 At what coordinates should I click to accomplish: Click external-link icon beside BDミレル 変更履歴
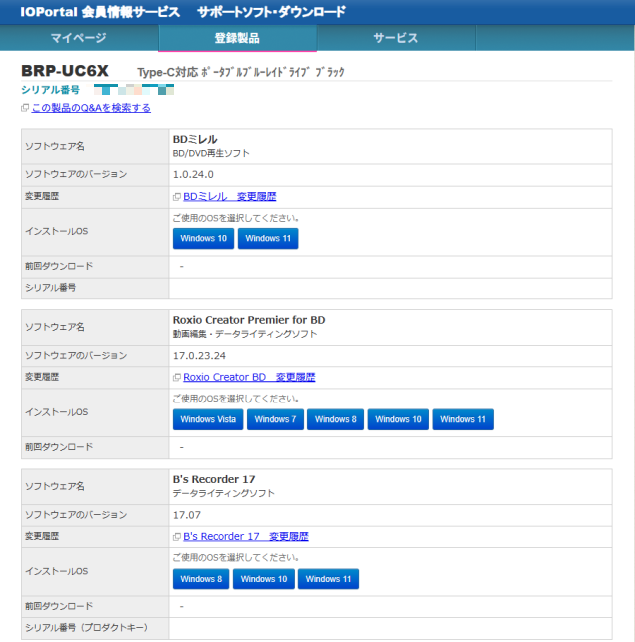pyautogui.click(x=177, y=197)
